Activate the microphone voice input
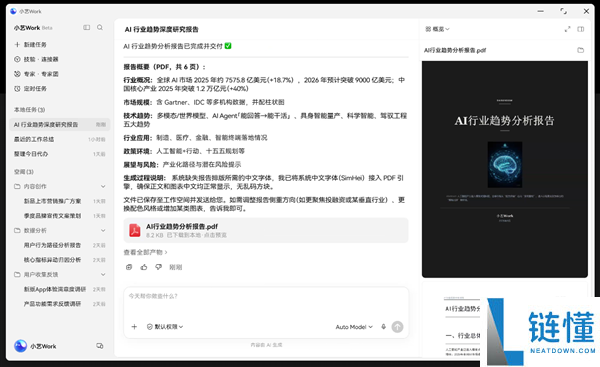This screenshot has height=367, width=600. click(x=383, y=327)
